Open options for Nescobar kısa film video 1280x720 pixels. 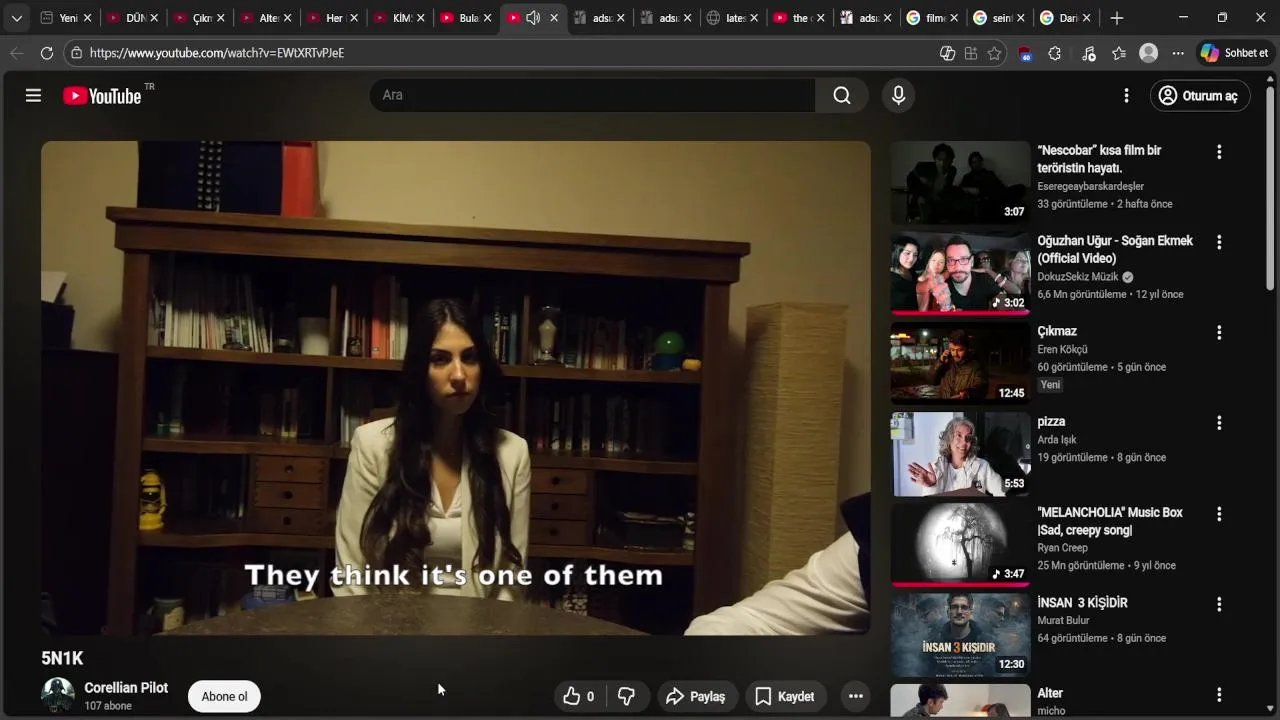pyautogui.click(x=1219, y=152)
